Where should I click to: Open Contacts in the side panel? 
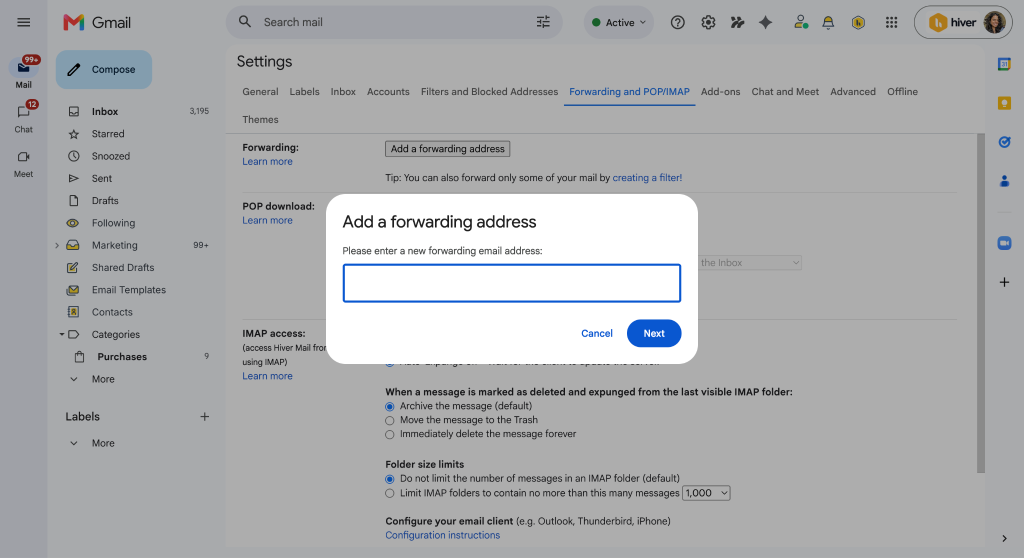click(x=1004, y=181)
